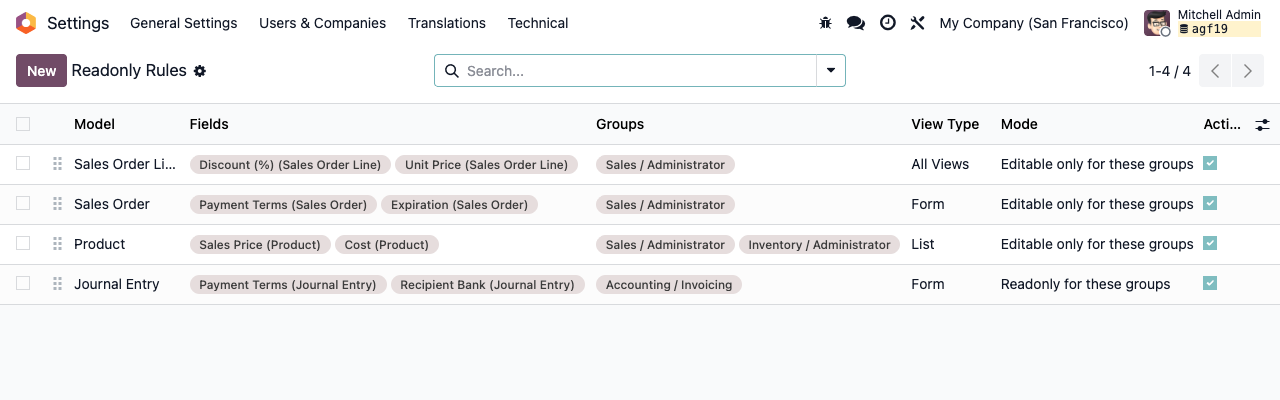Image resolution: width=1280 pixels, height=400 pixels.
Task: Go to the previous page arrow
Action: point(1215,71)
